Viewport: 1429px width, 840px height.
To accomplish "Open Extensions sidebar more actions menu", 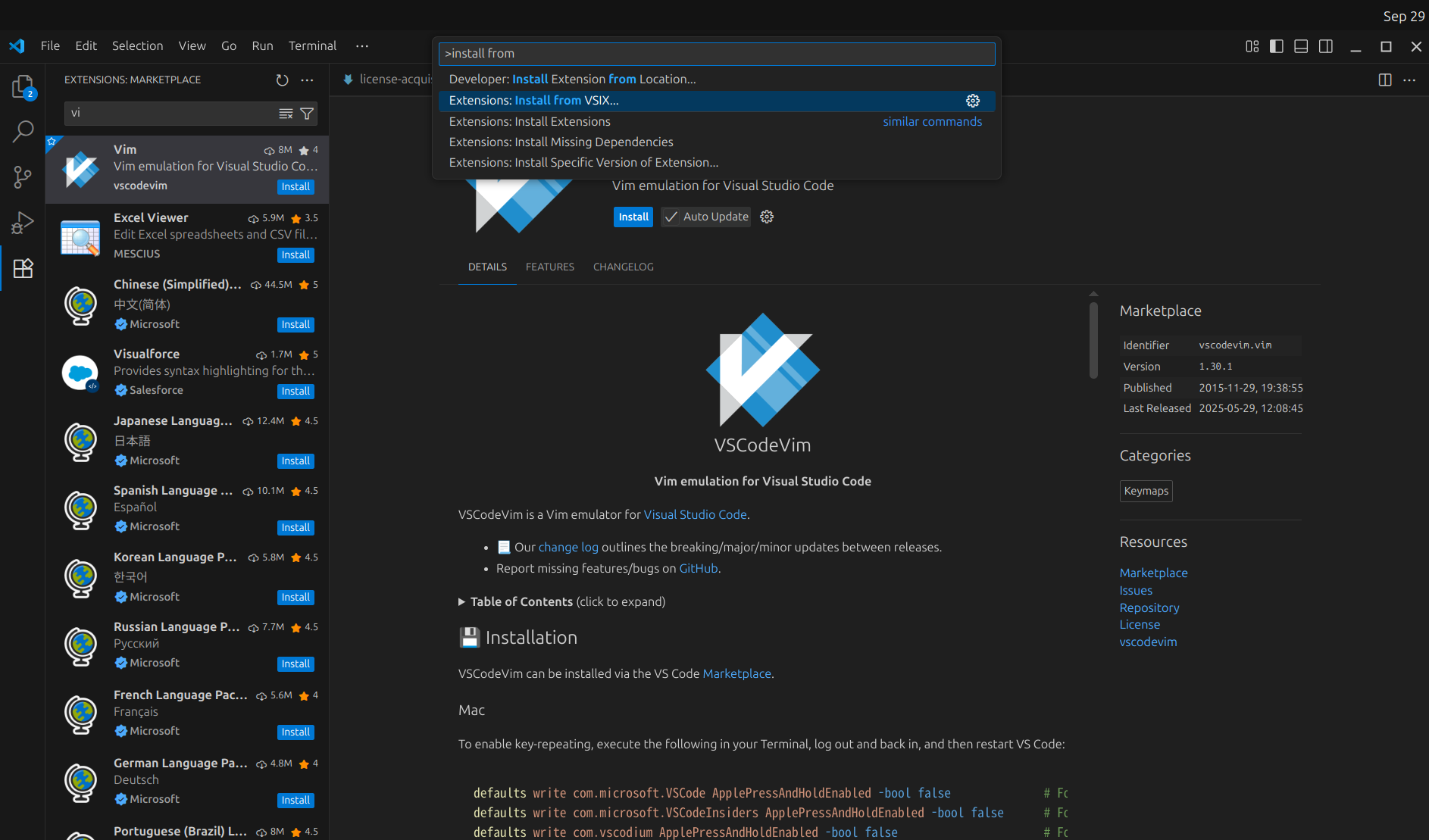I will point(307,80).
